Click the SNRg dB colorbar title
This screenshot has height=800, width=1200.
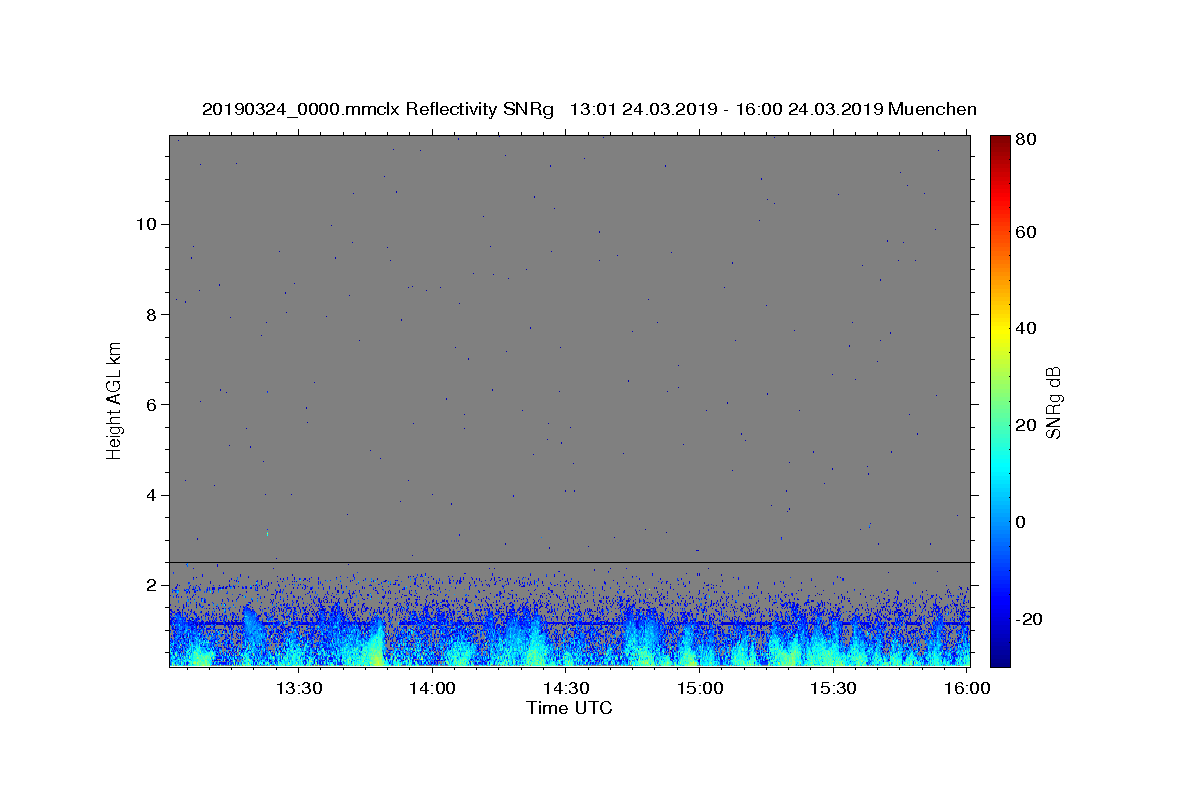coord(1053,402)
